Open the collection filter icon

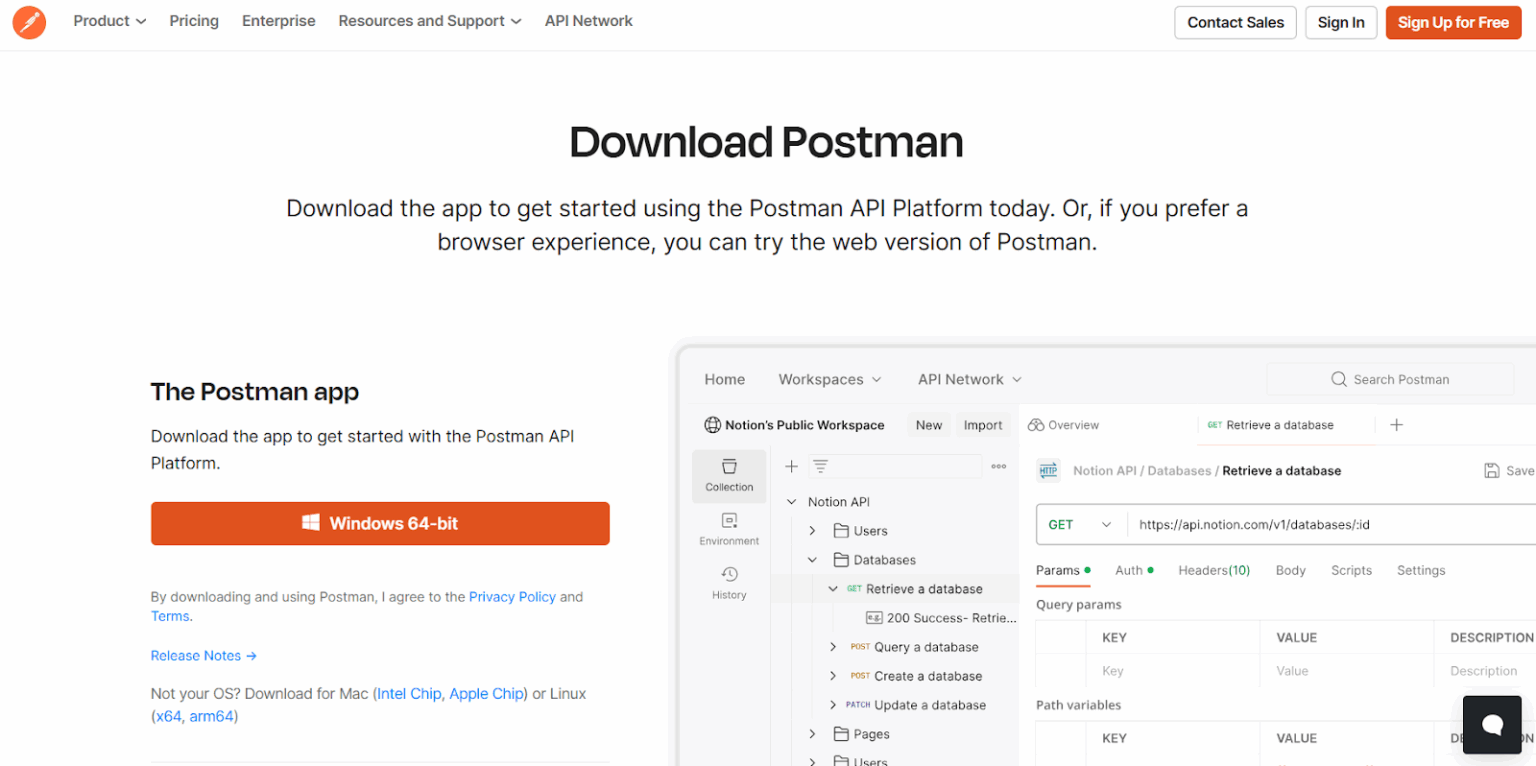[820, 466]
